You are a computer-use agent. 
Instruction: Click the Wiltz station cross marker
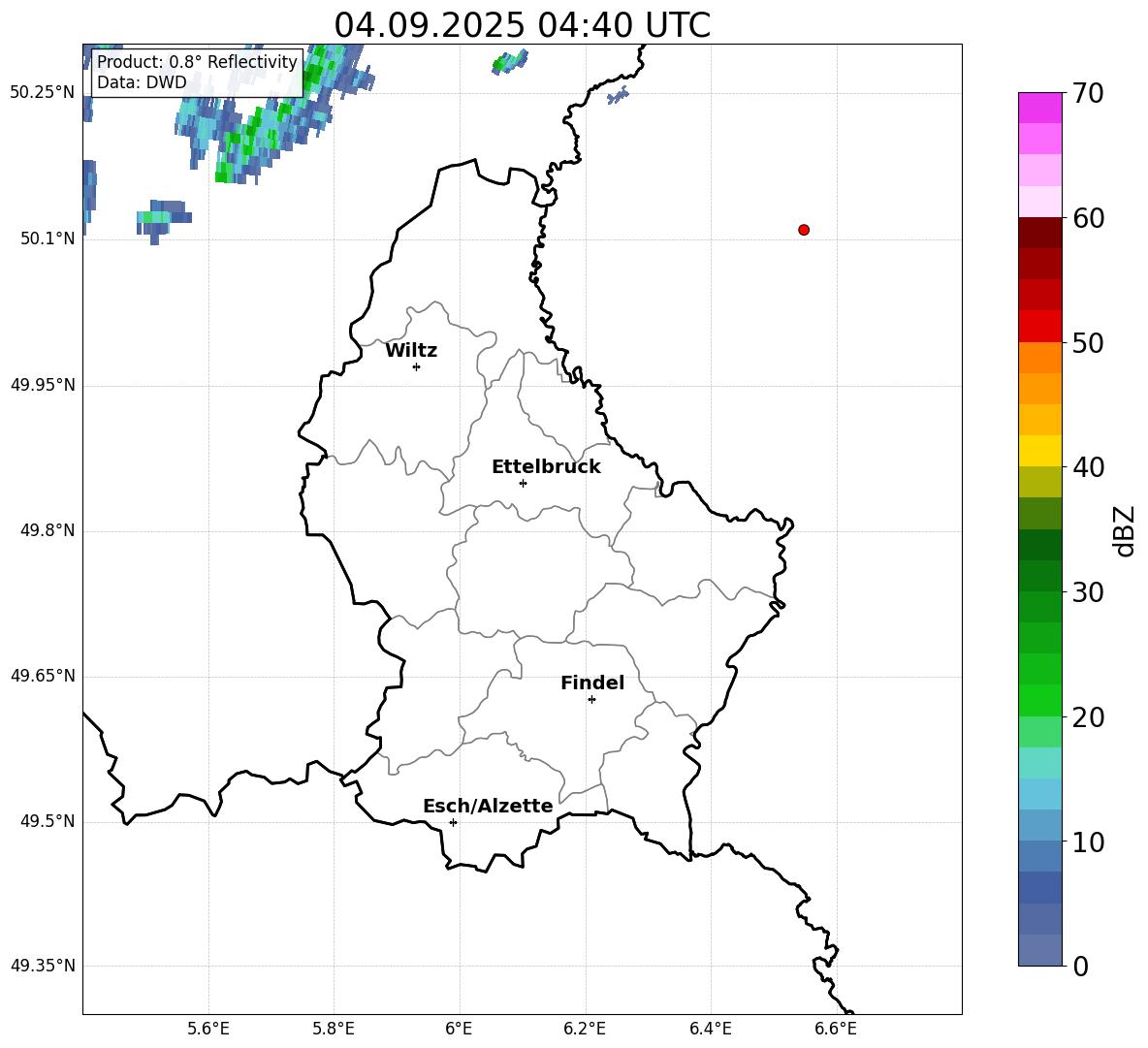coord(417,366)
